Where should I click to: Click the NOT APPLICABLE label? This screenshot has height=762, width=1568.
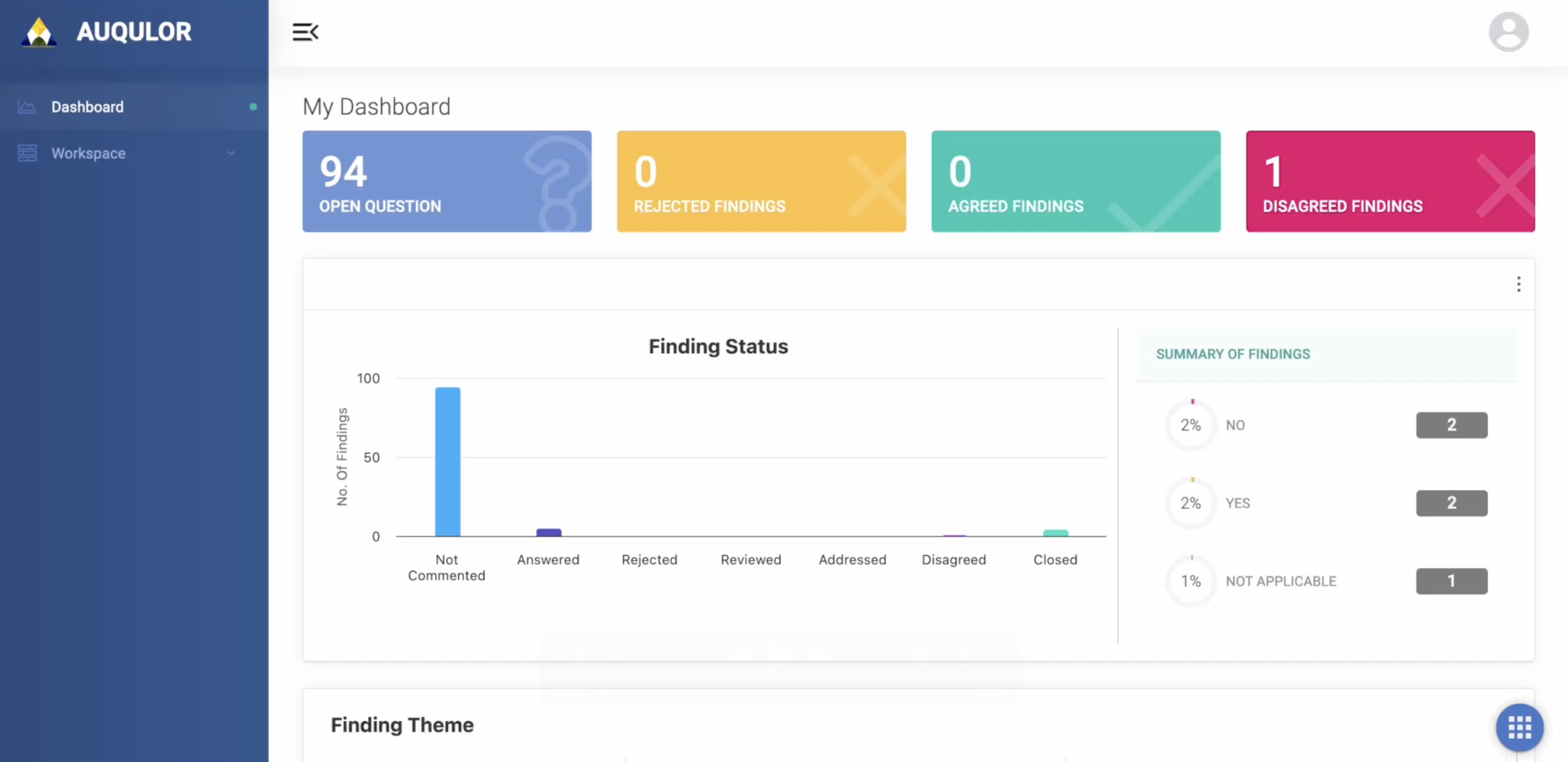(x=1281, y=581)
